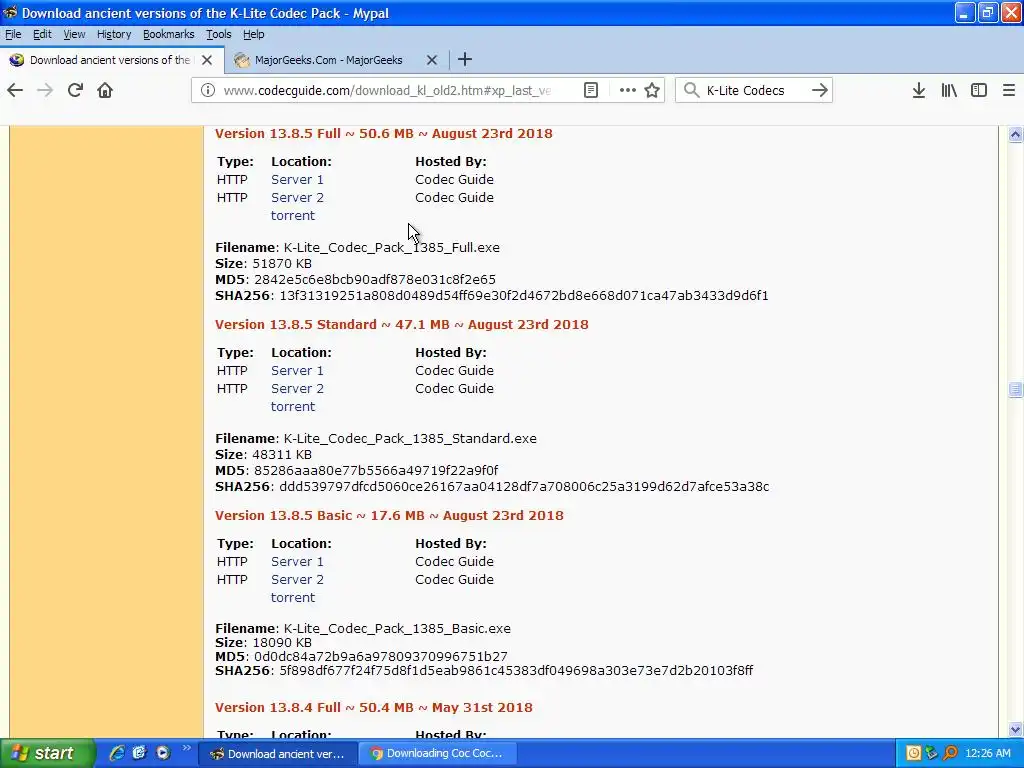Toggle reader view icon
The image size is (1024, 768).
pyautogui.click(x=591, y=90)
